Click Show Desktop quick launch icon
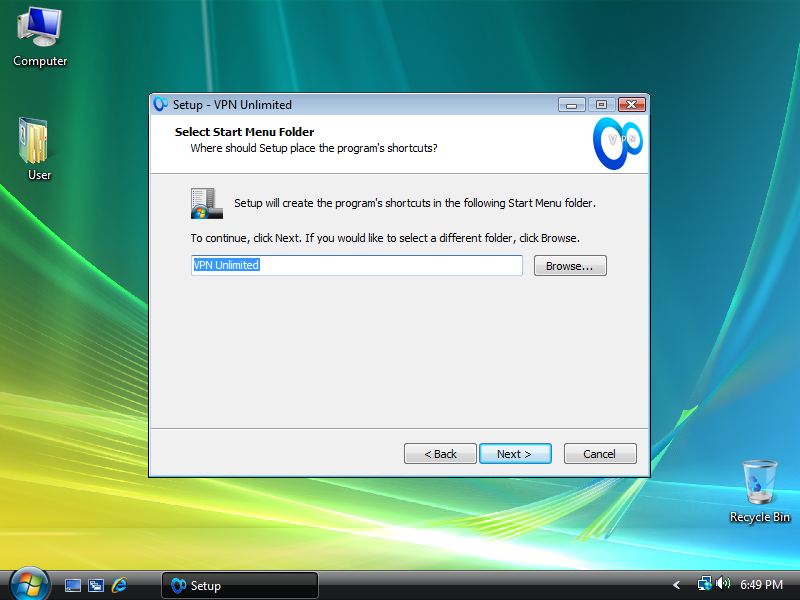Screen dimensions: 800x600 coord(72,585)
